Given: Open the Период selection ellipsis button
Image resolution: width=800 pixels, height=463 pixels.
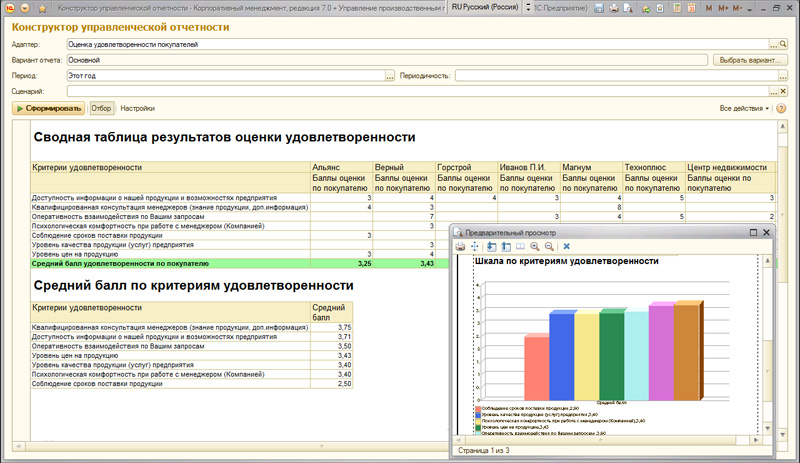Looking at the screenshot, I should coord(388,76).
